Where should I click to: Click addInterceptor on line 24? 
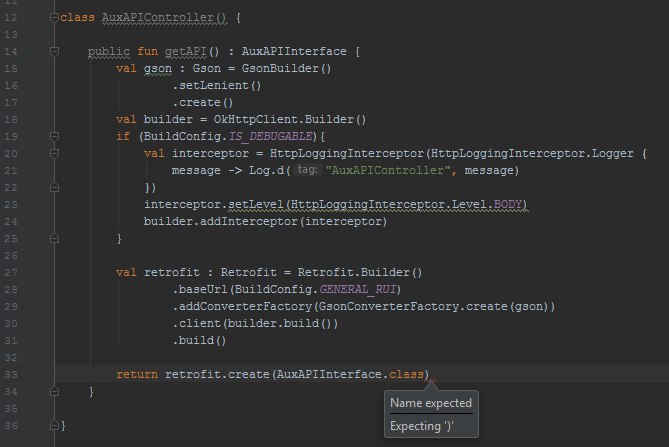(x=249, y=221)
